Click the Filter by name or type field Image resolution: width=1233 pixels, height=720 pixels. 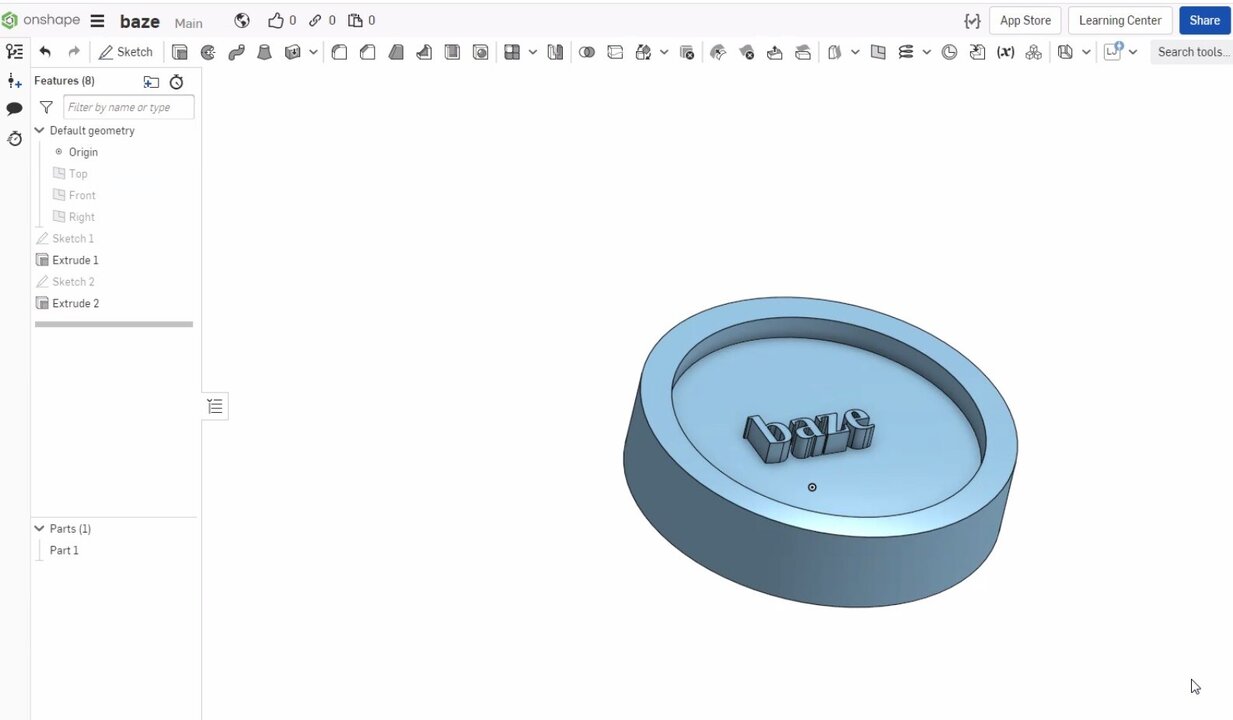coord(128,107)
